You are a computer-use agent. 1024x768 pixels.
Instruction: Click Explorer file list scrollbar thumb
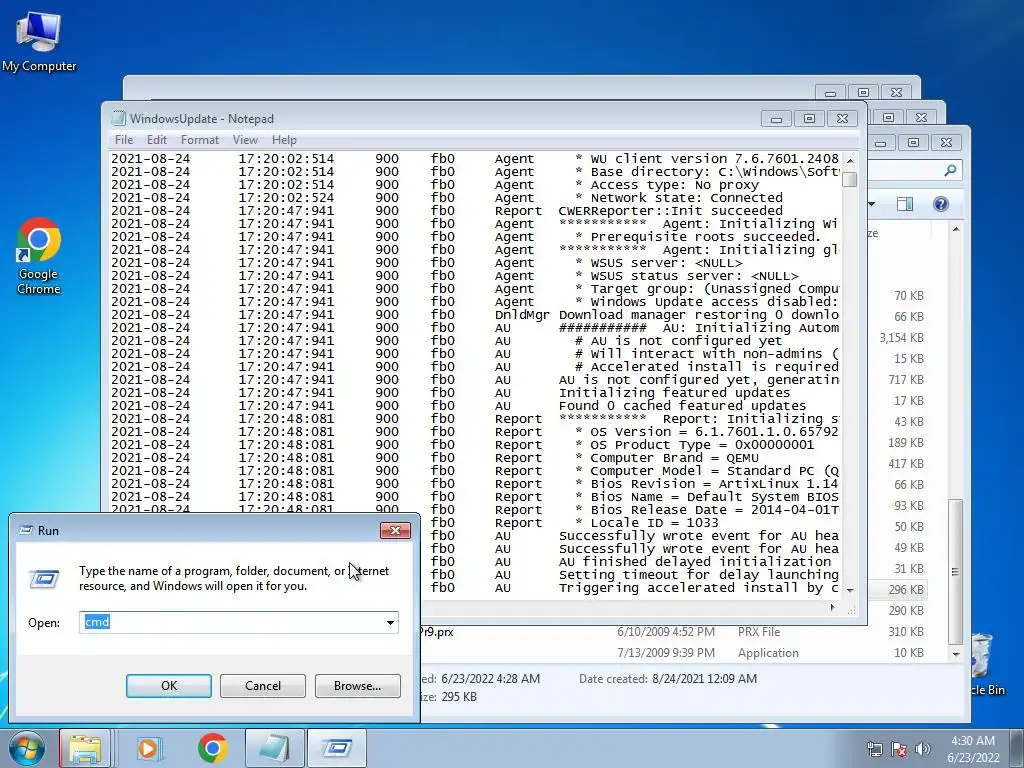(955, 571)
